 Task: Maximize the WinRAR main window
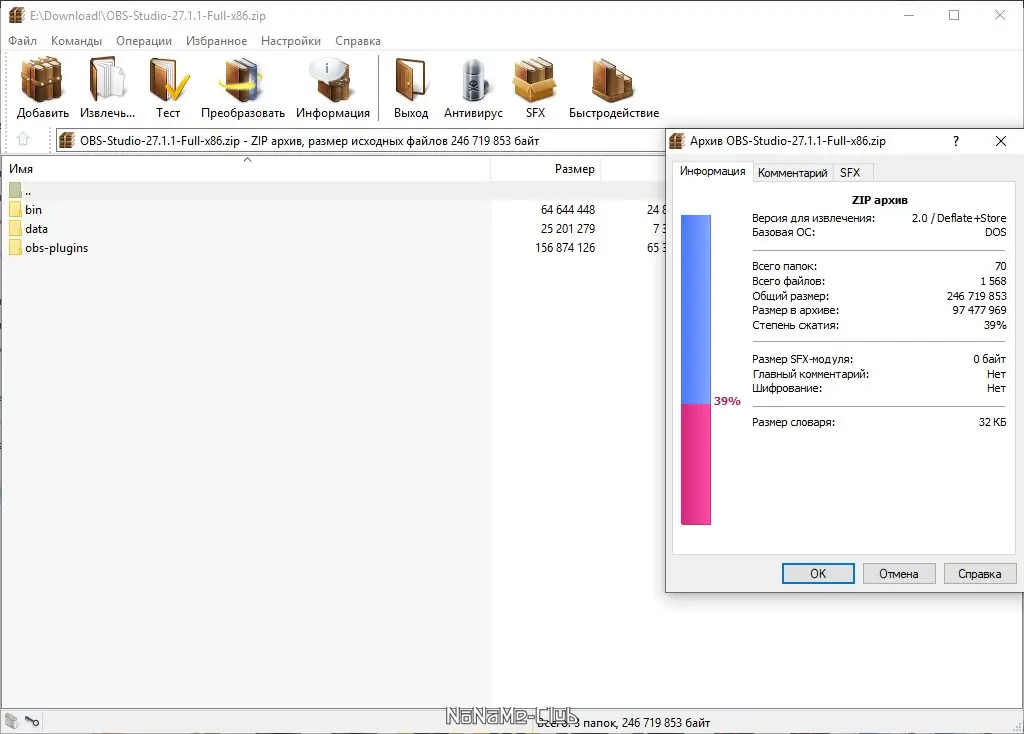pyautogui.click(x=954, y=15)
